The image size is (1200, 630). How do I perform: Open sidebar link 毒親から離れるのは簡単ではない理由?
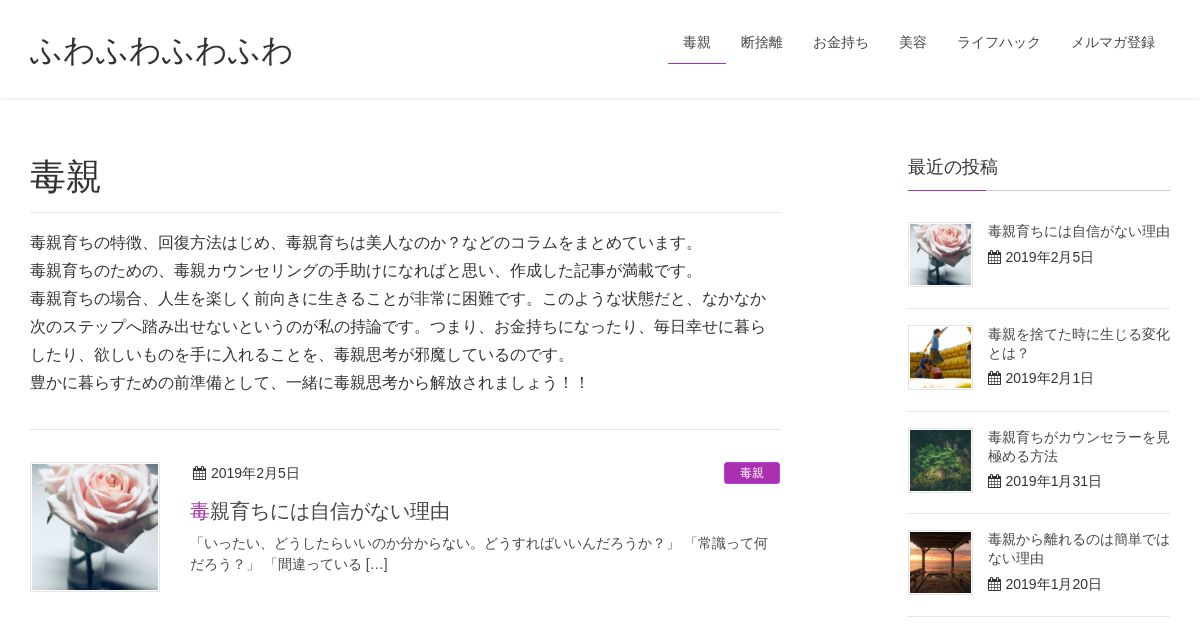click(x=1079, y=548)
